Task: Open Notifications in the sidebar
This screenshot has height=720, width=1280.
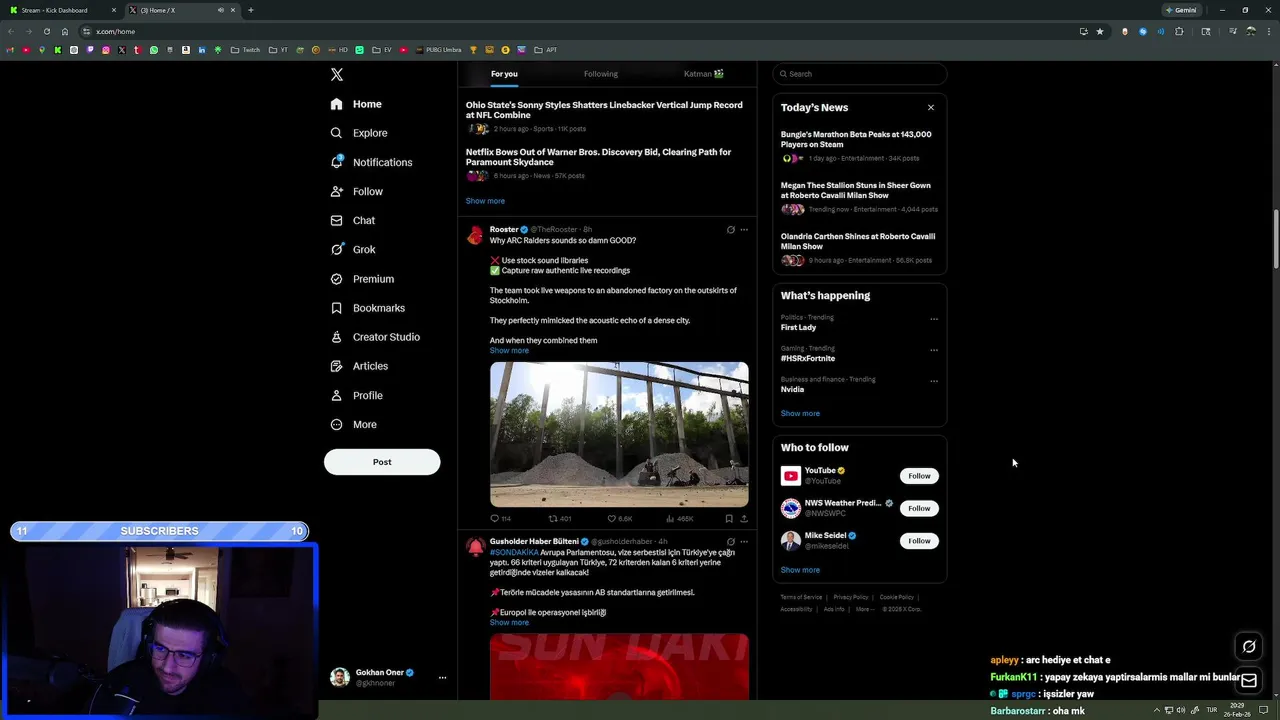Action: (x=371, y=162)
